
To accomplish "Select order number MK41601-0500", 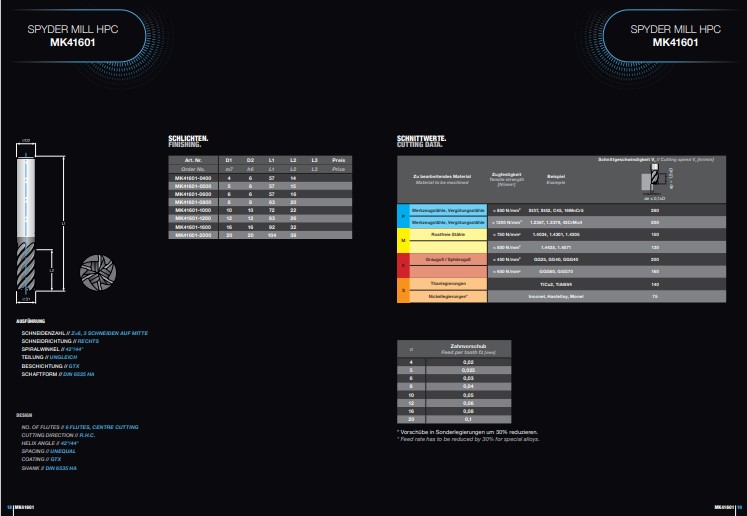I will coord(193,186).
